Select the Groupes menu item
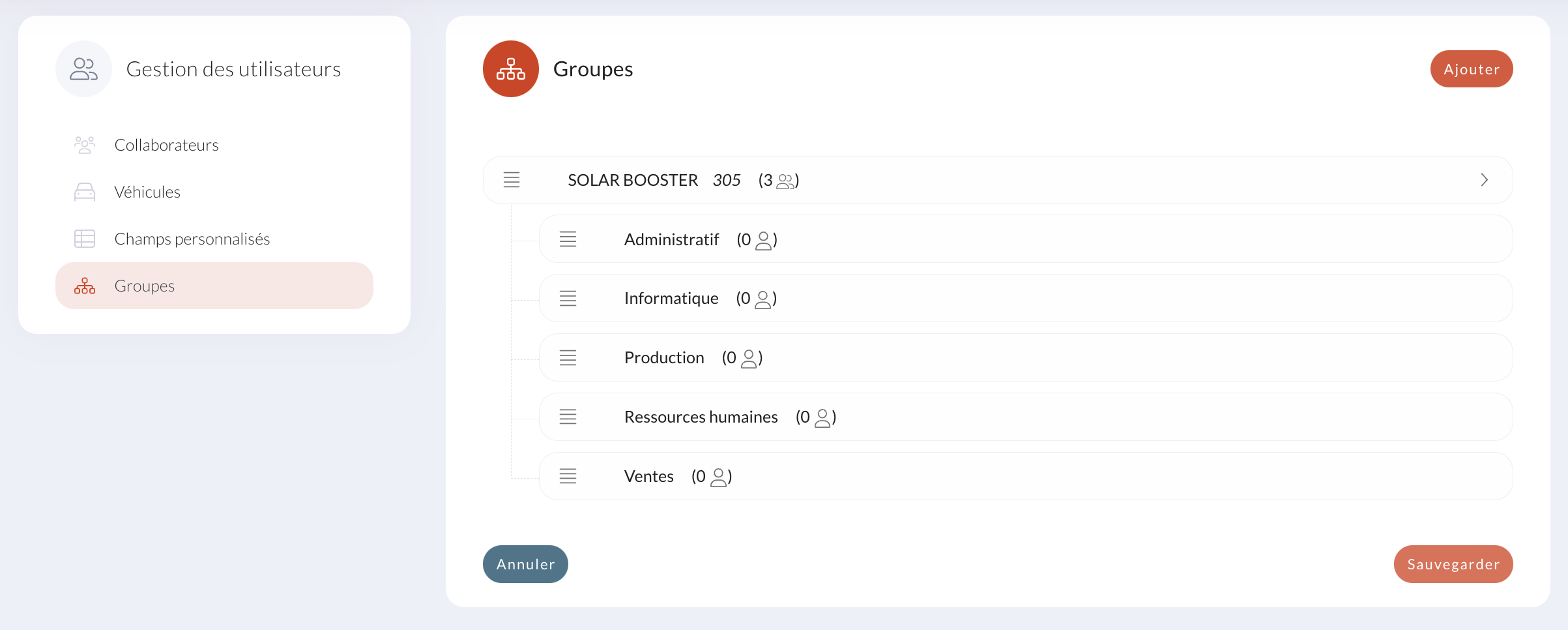This screenshot has height=630, width=1568. pyautogui.click(x=214, y=286)
